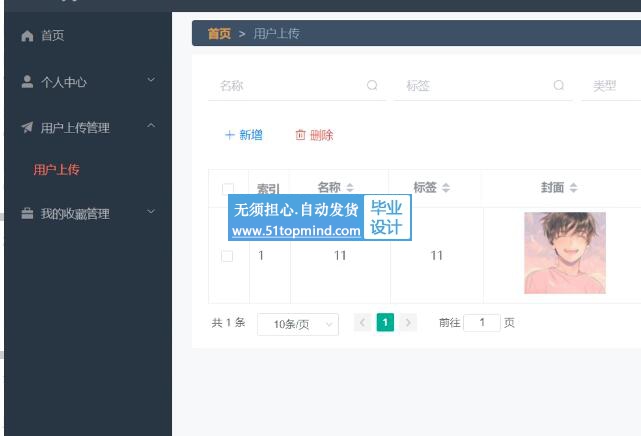This screenshot has height=436, width=641.
Task: Click the 首页 breadcrumb link
Action: (x=219, y=34)
